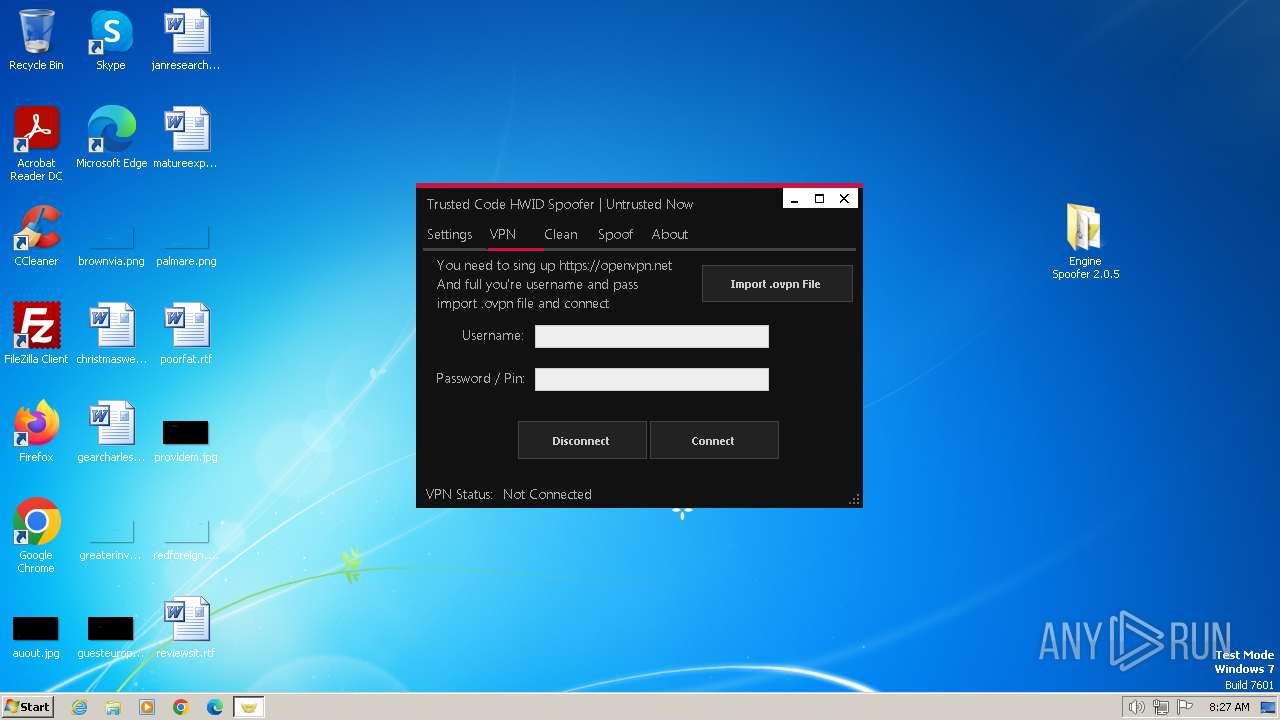Viewport: 1280px width, 720px height.
Task: Select the poorfat.rtf file icon
Action: 186,334
